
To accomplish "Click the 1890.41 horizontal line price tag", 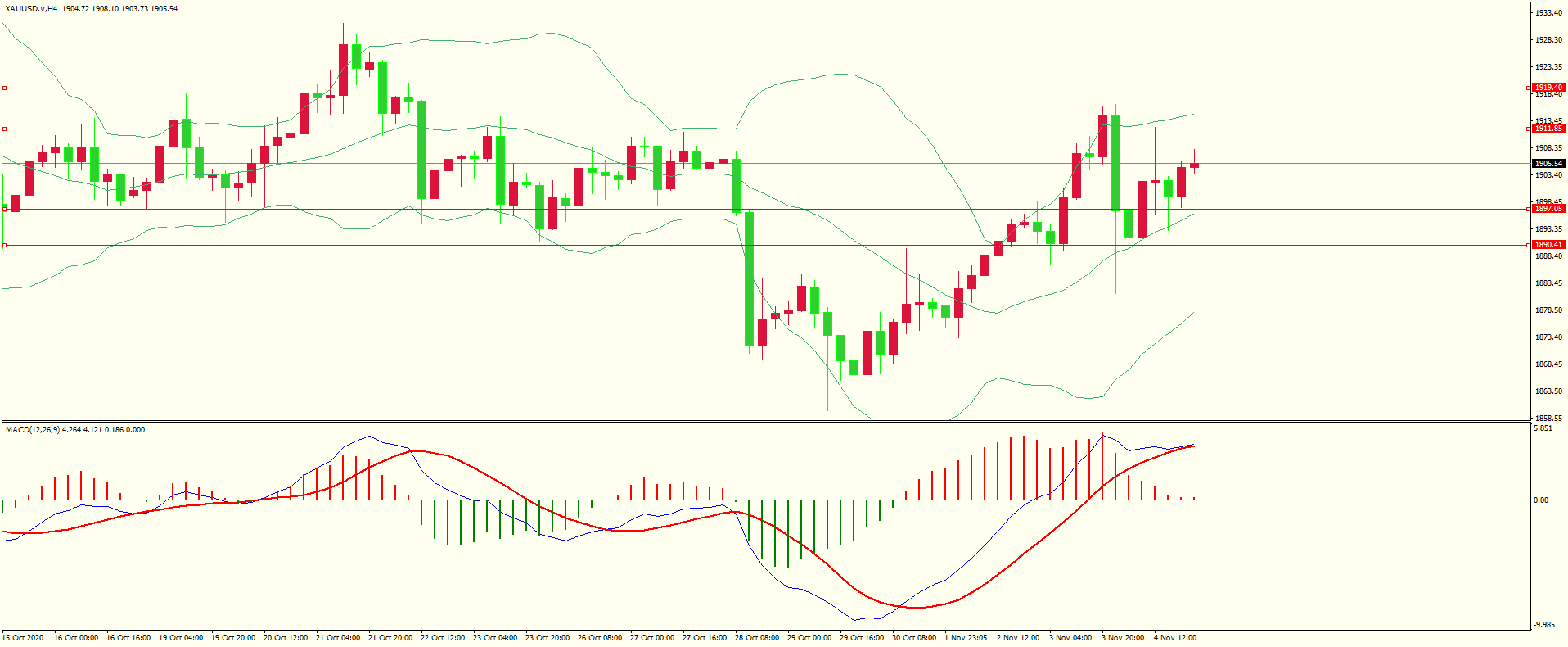I will tap(1548, 245).
